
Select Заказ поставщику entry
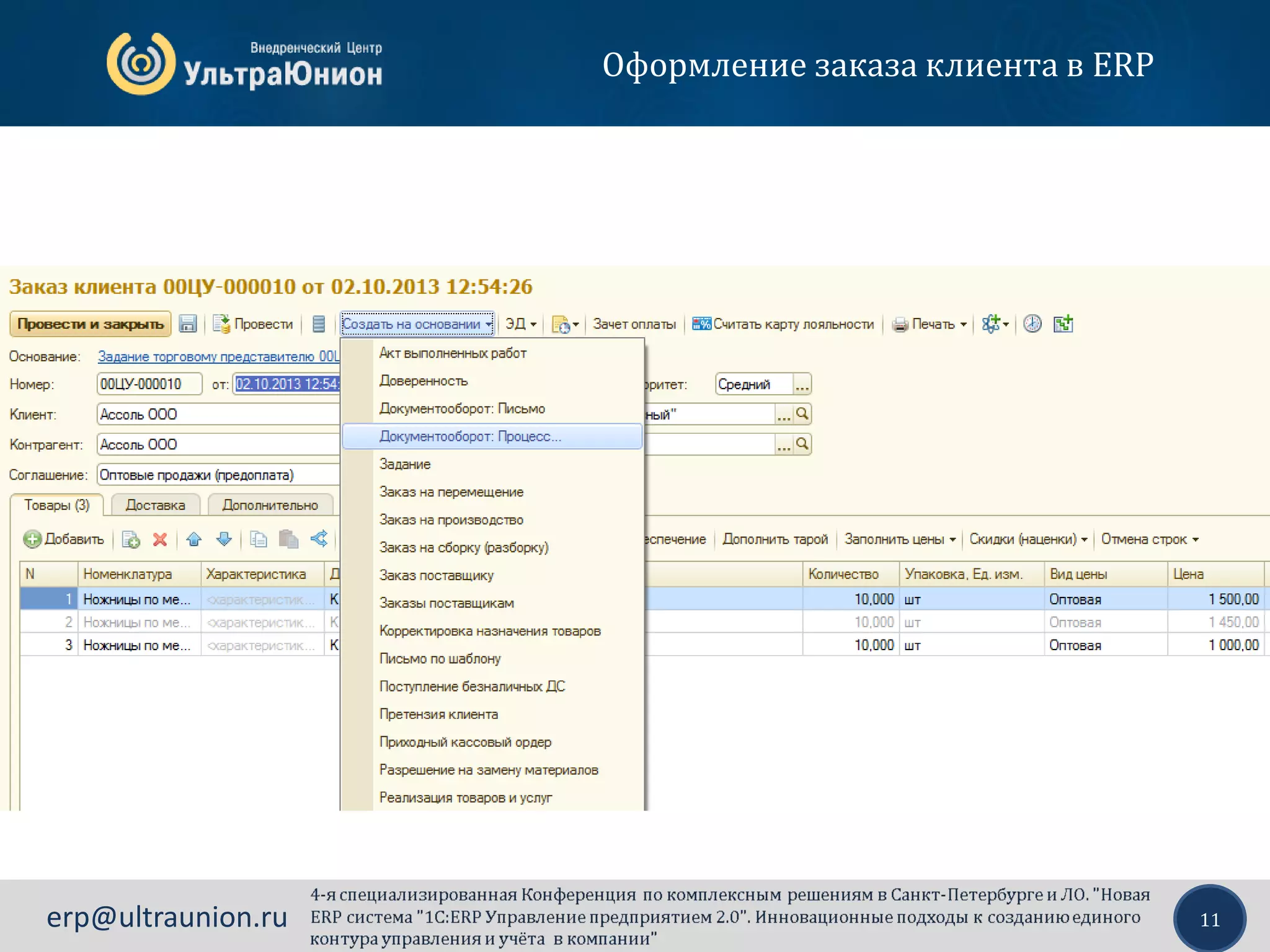point(492,576)
